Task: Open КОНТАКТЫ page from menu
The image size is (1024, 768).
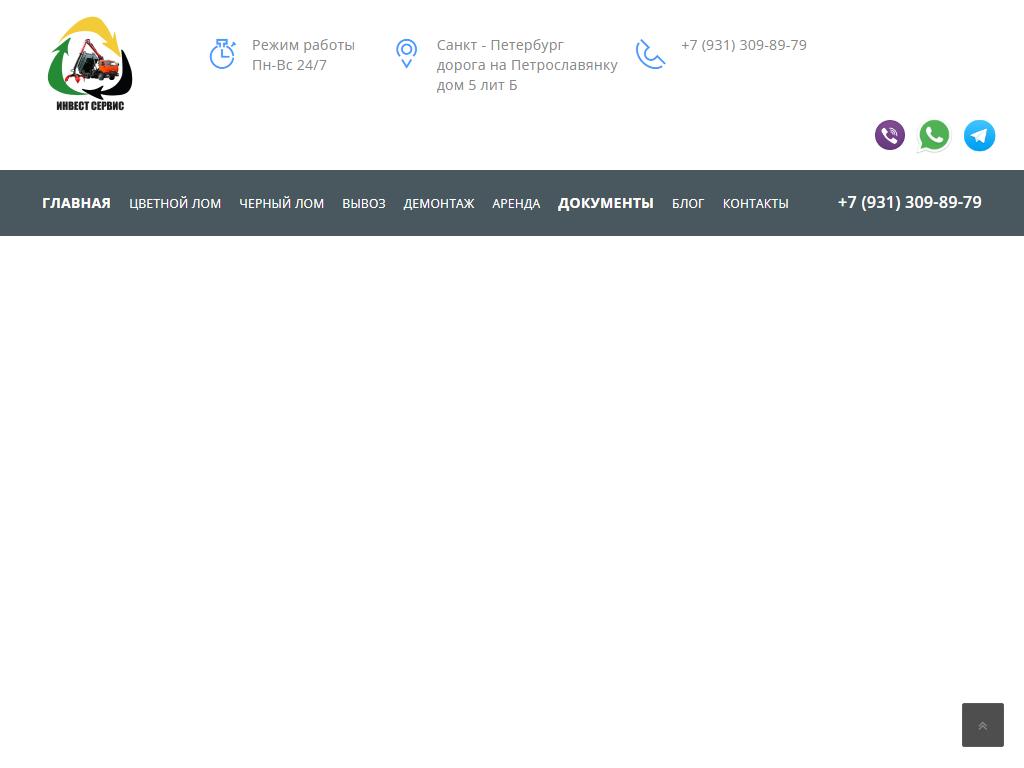Action: (x=755, y=203)
